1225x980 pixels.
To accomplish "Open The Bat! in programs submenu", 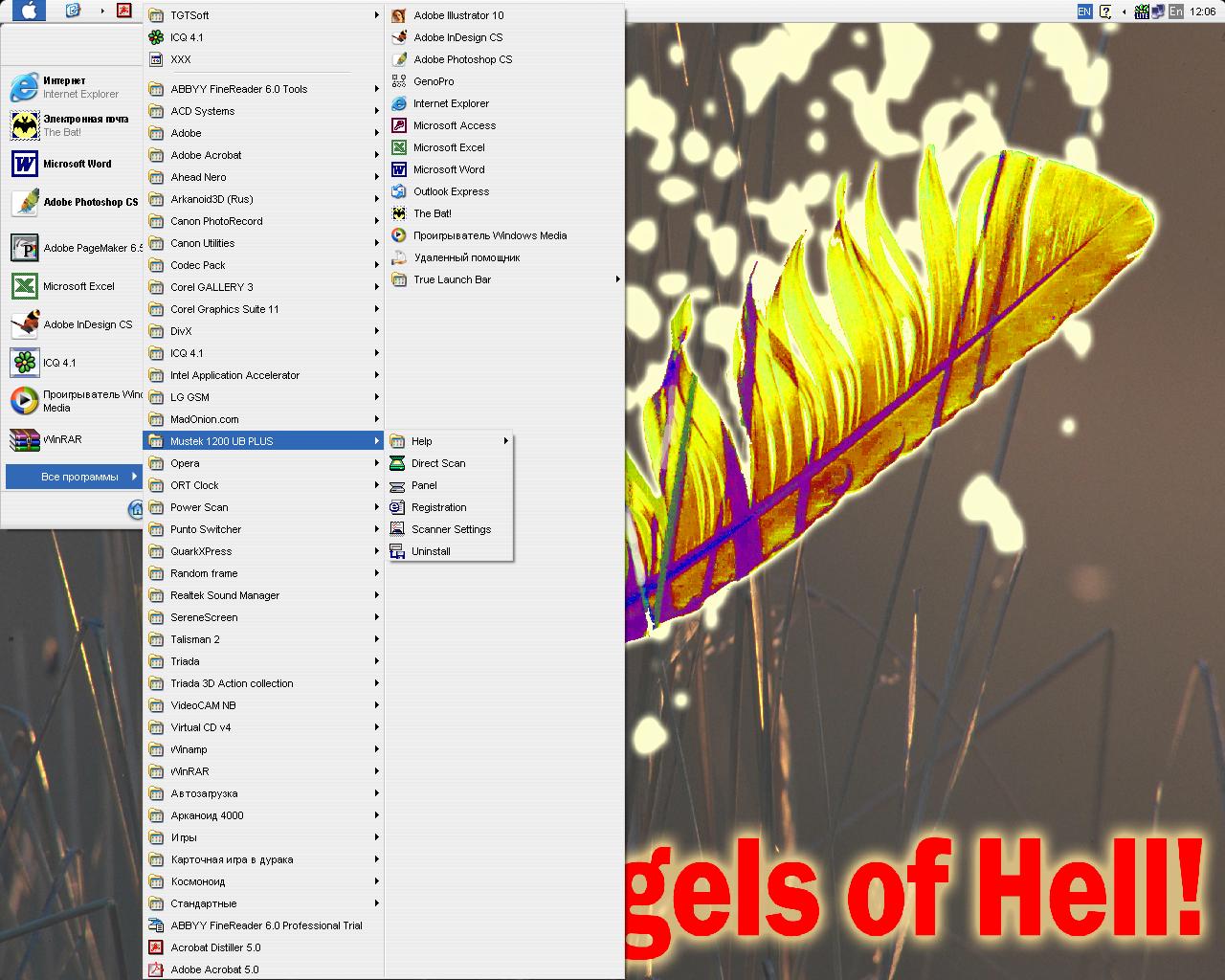I will point(432,213).
